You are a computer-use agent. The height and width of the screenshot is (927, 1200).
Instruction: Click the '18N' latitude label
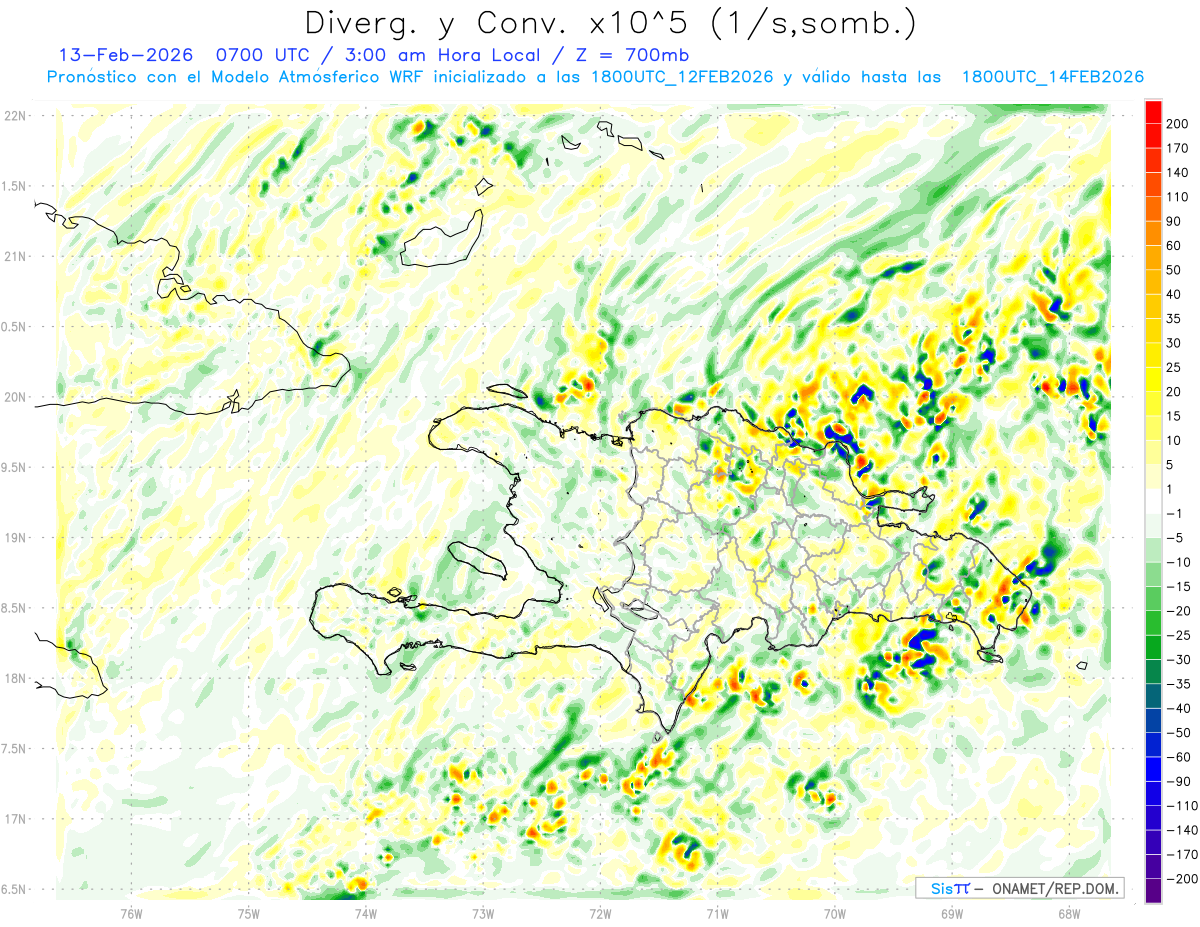[17, 678]
